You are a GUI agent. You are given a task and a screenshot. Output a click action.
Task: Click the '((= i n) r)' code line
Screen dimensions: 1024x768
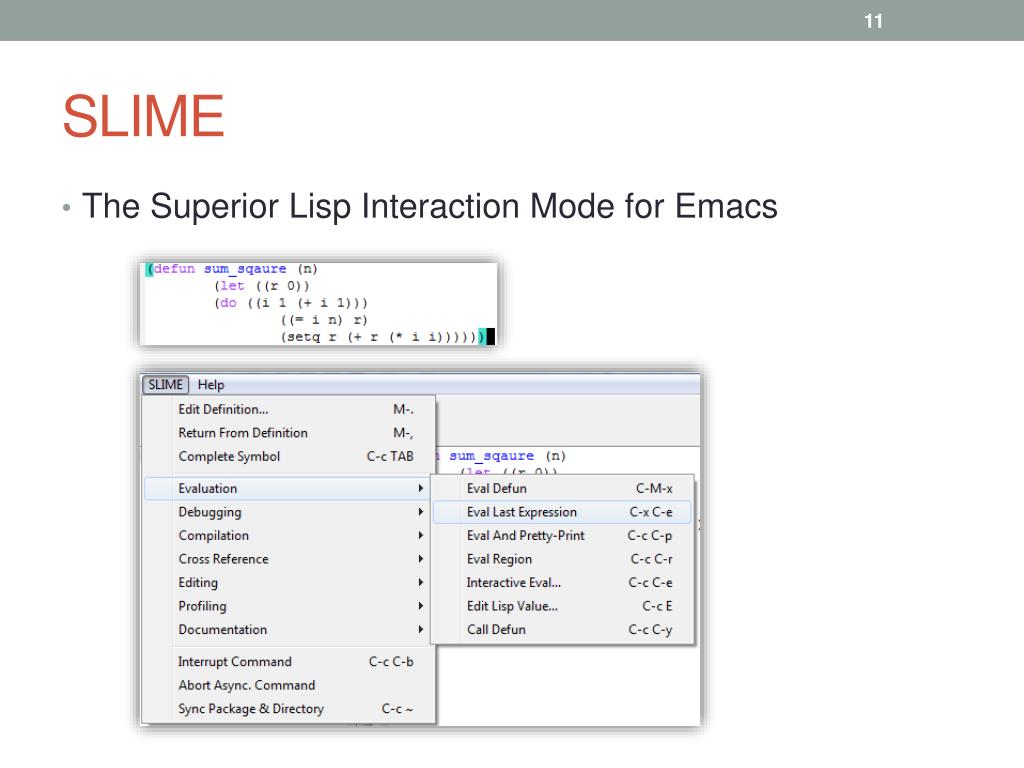[x=324, y=320]
